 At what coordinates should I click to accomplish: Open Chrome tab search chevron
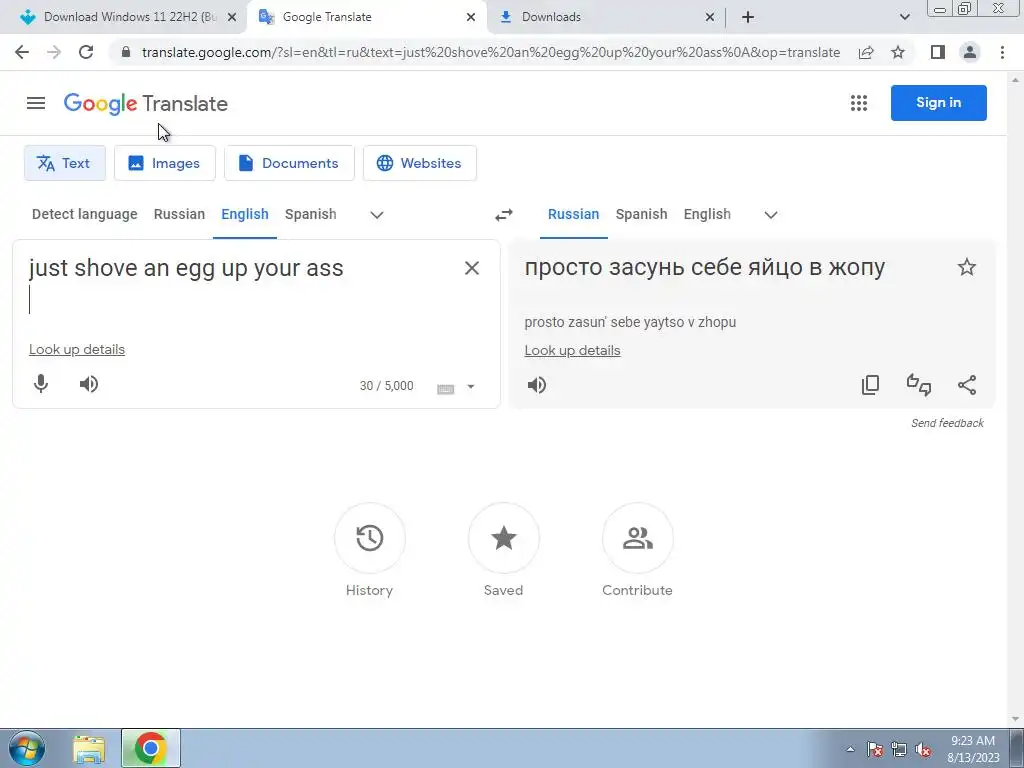904,17
